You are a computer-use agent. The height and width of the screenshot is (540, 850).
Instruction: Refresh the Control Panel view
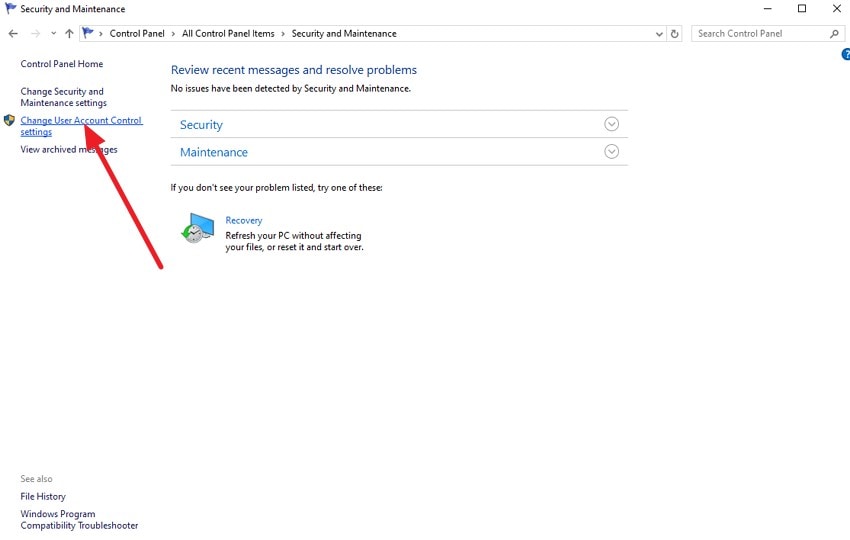click(674, 34)
